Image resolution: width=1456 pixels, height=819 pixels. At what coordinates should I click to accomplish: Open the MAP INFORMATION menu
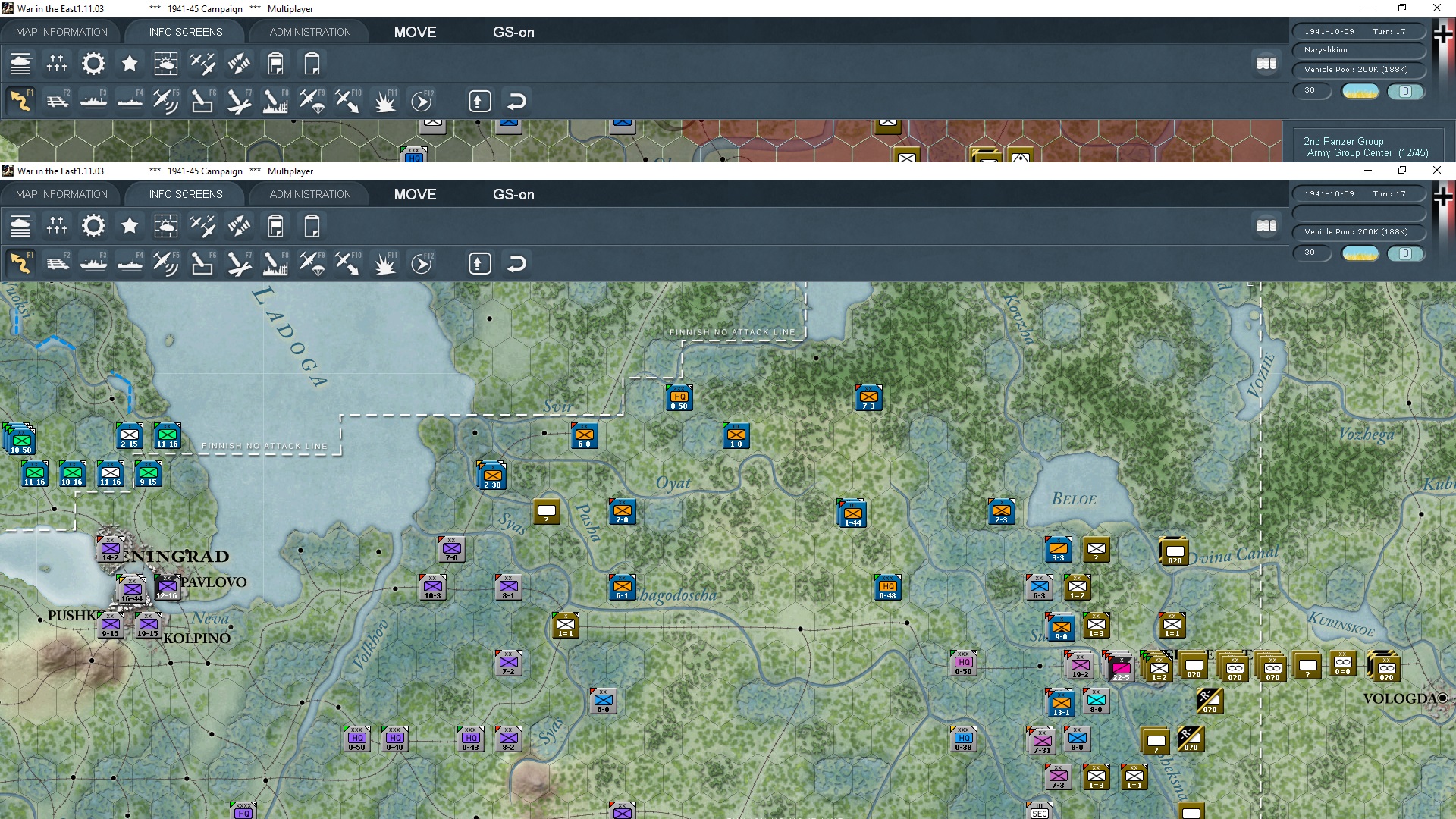62,194
